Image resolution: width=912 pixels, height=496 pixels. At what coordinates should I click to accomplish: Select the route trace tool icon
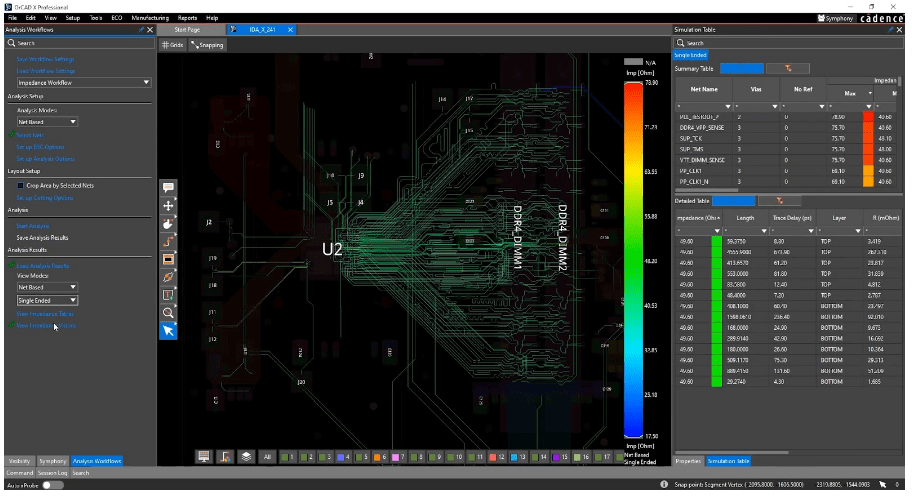(x=168, y=241)
